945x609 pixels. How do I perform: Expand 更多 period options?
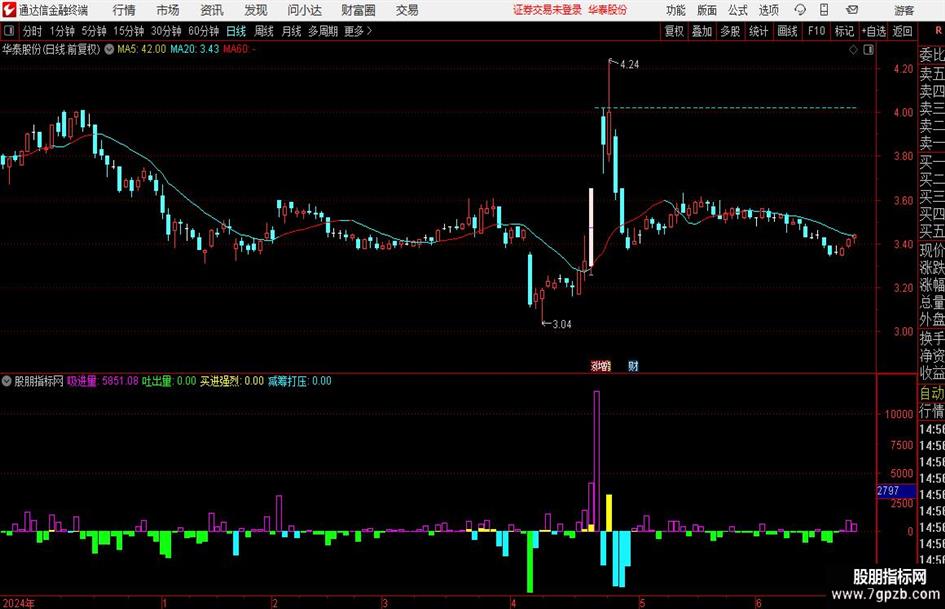pos(358,31)
